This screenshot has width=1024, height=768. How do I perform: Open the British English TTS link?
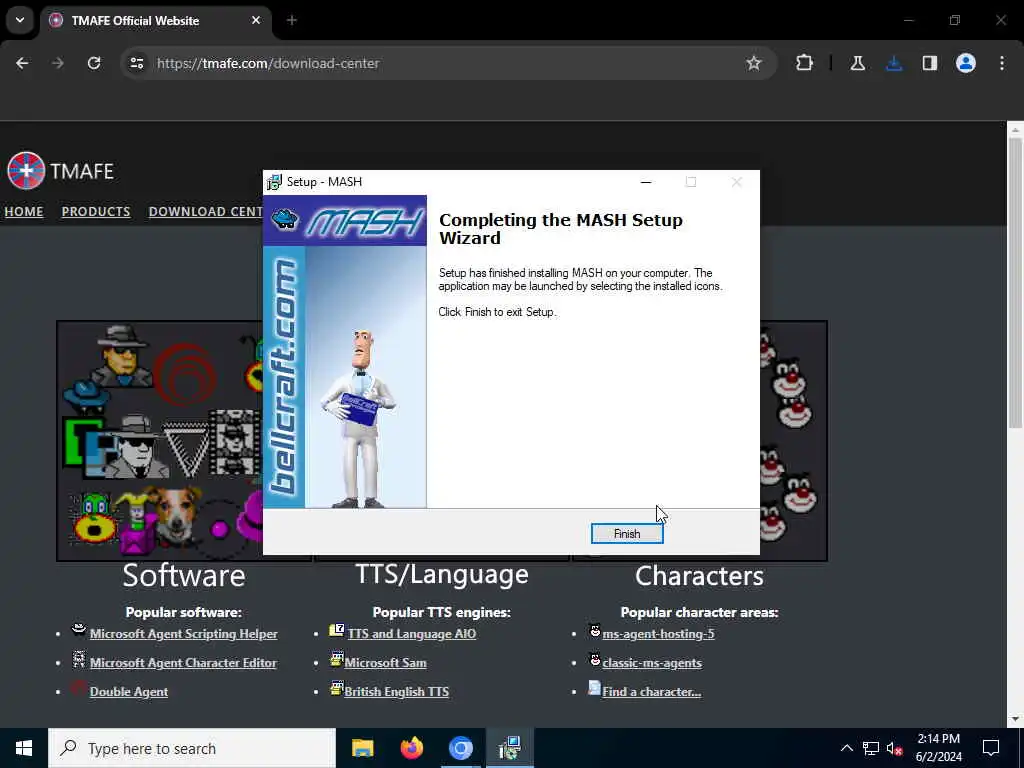[x=396, y=692]
